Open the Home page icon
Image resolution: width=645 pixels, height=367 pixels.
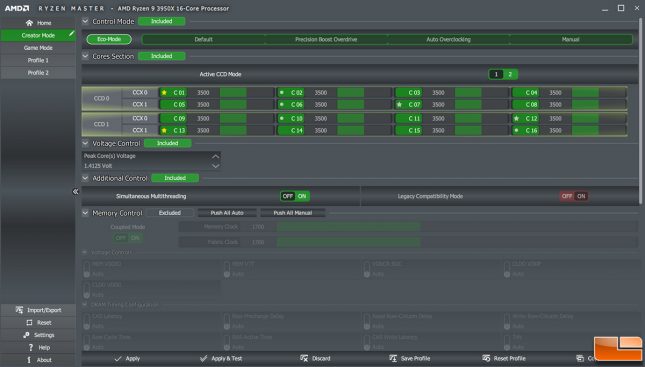[x=29, y=23]
